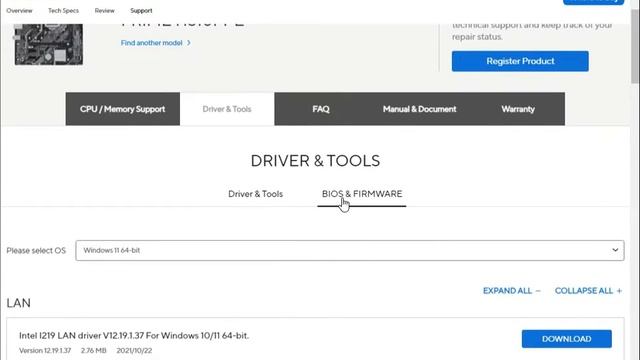Screen dimensions: 640x360
Task: Click EXPAND ALL link
Action: point(511,291)
